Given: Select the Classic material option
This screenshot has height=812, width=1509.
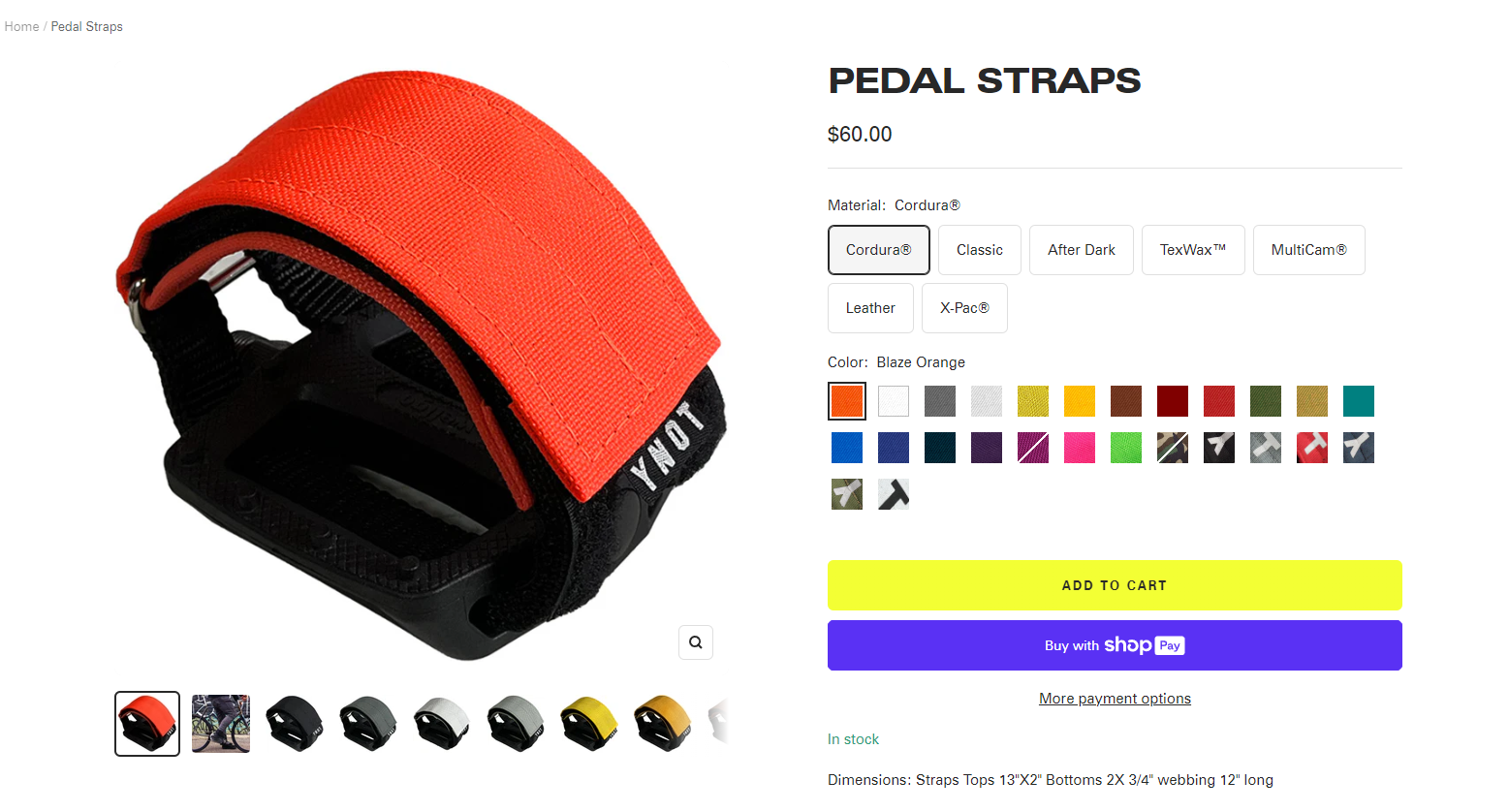Looking at the screenshot, I should point(980,250).
